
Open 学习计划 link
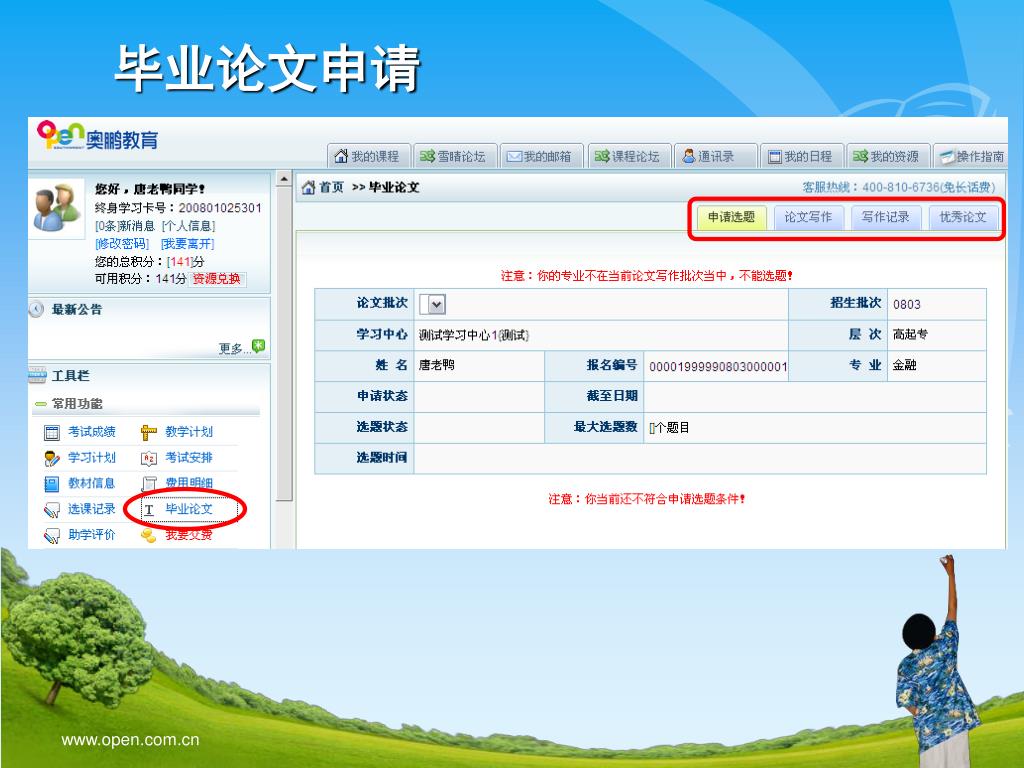91,458
